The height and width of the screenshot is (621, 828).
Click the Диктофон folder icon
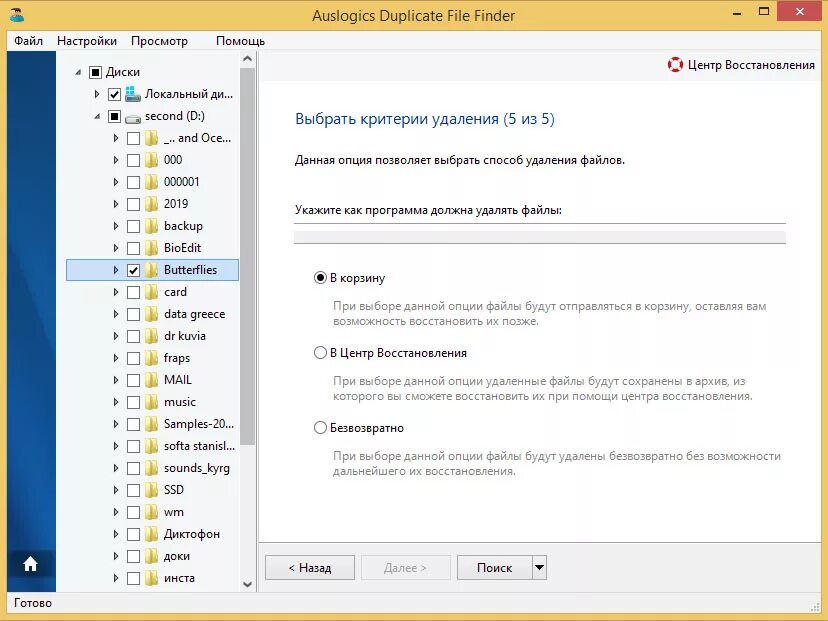coord(151,534)
